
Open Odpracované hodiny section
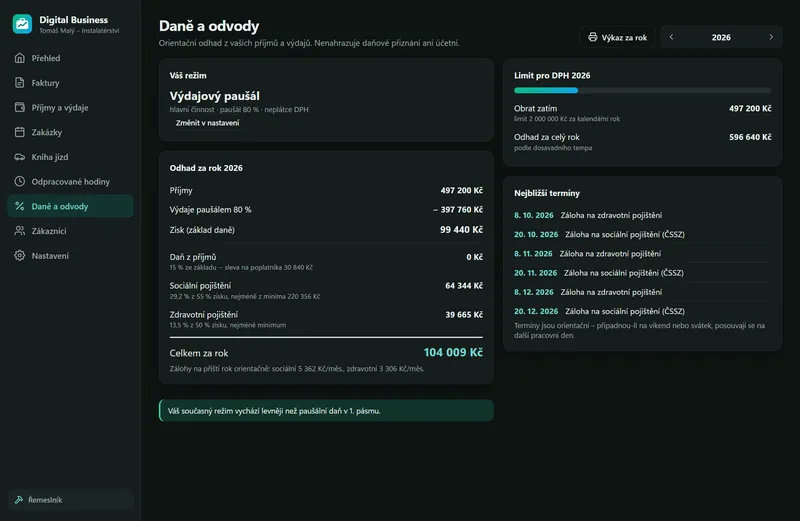(x=70, y=181)
